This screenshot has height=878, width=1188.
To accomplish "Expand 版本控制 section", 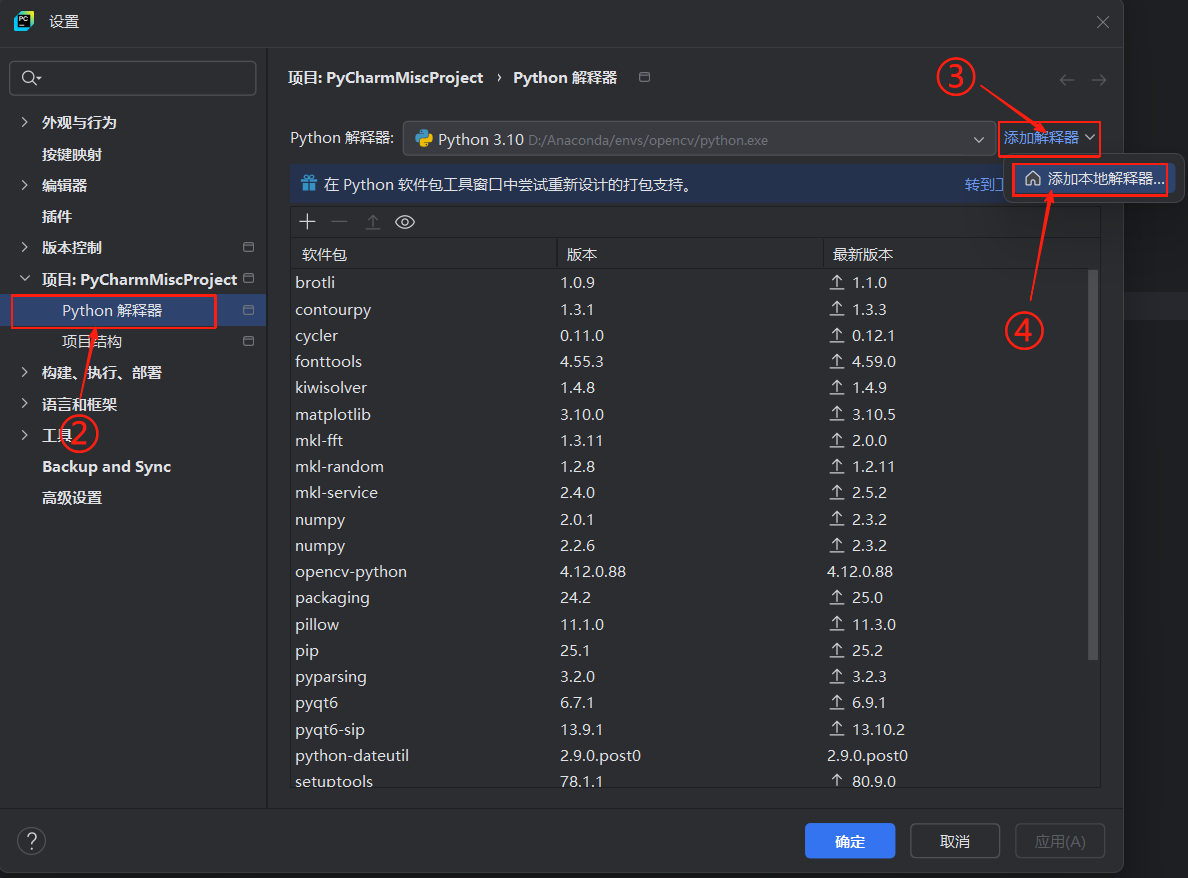I will click(x=24, y=247).
